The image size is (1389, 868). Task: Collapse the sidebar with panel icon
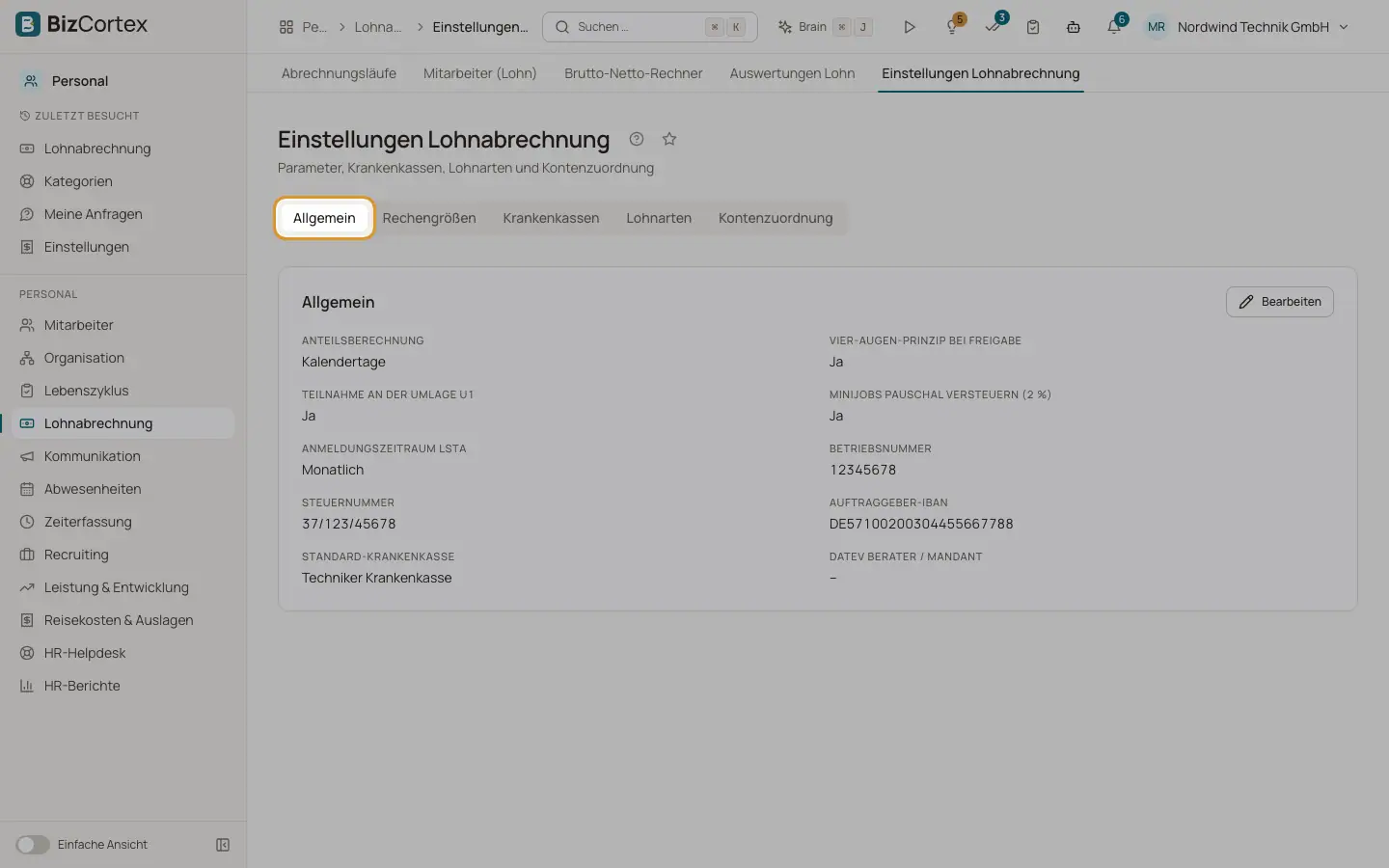point(223,845)
